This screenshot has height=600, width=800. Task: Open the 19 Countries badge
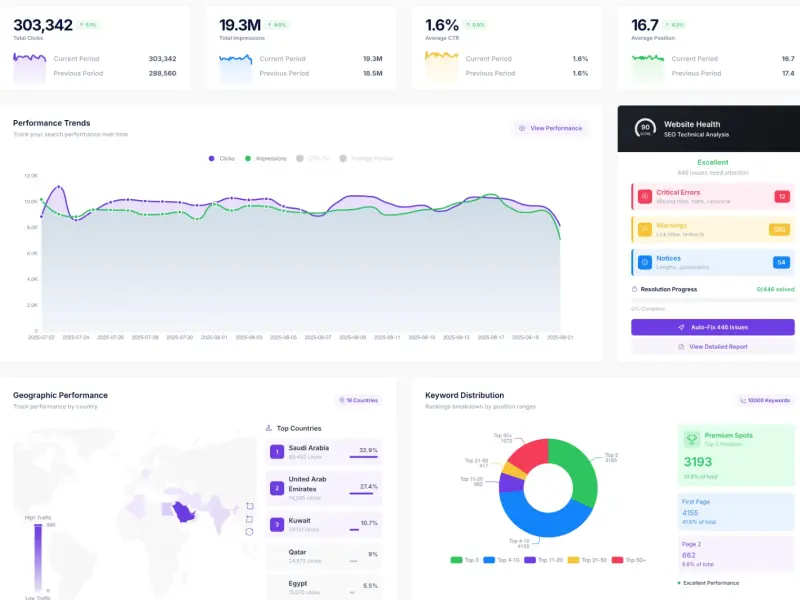(358, 400)
